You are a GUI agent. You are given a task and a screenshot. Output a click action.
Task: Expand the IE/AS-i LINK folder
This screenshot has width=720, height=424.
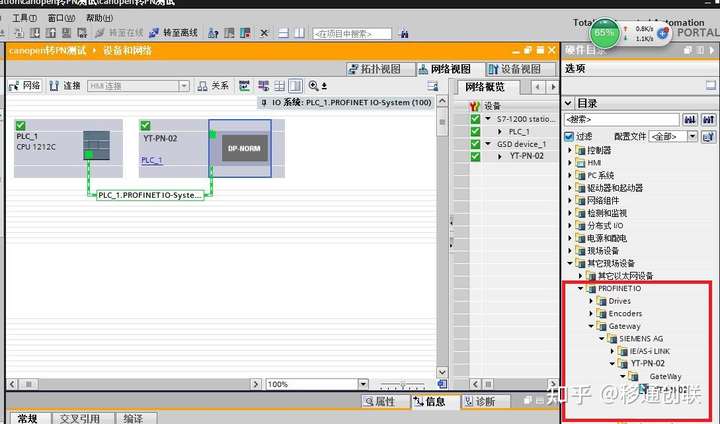point(612,351)
